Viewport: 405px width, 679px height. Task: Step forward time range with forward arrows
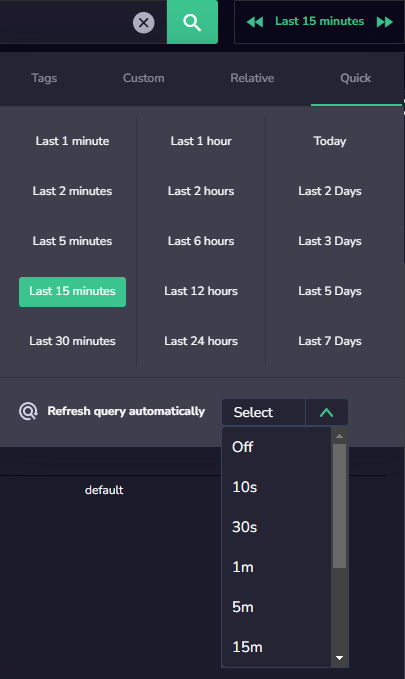pos(385,22)
